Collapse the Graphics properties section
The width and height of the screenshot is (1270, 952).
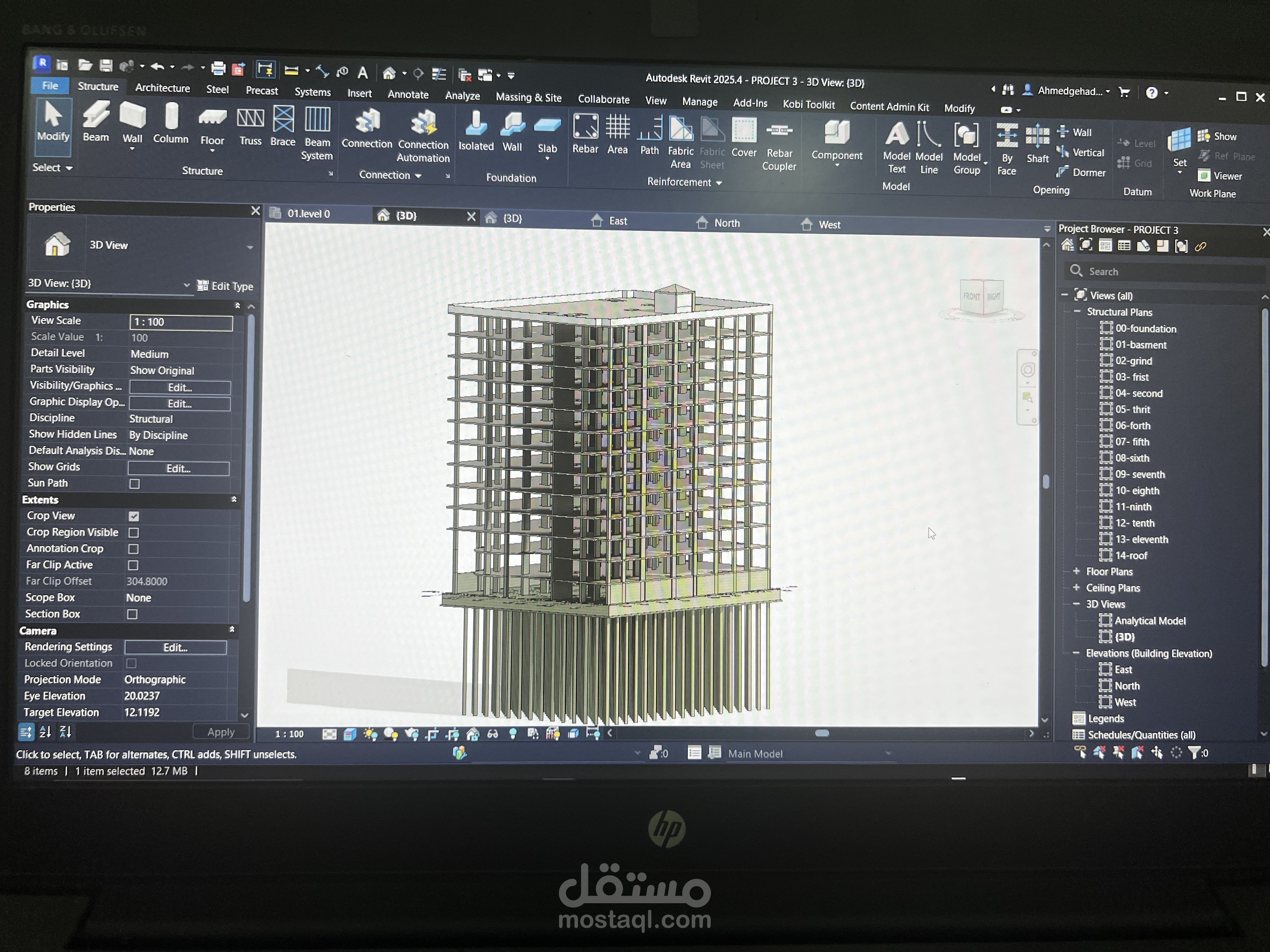(238, 305)
